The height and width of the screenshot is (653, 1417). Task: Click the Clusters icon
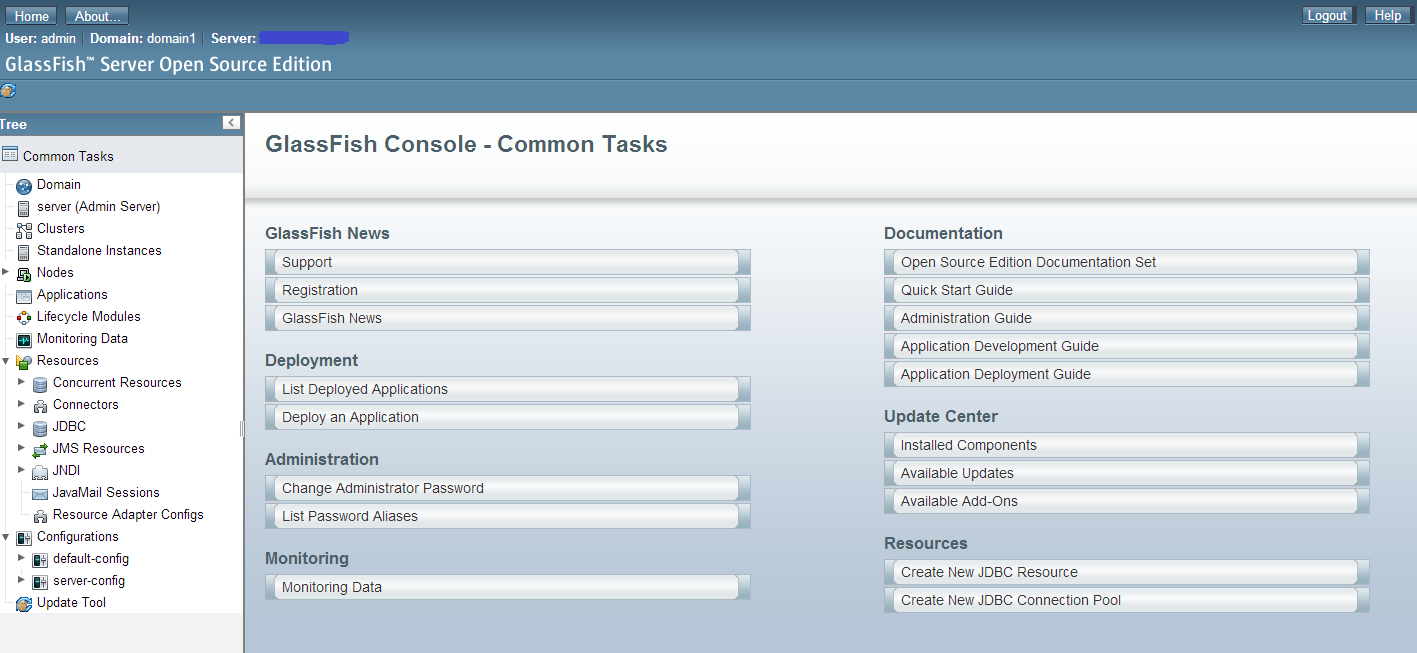[x=24, y=229]
